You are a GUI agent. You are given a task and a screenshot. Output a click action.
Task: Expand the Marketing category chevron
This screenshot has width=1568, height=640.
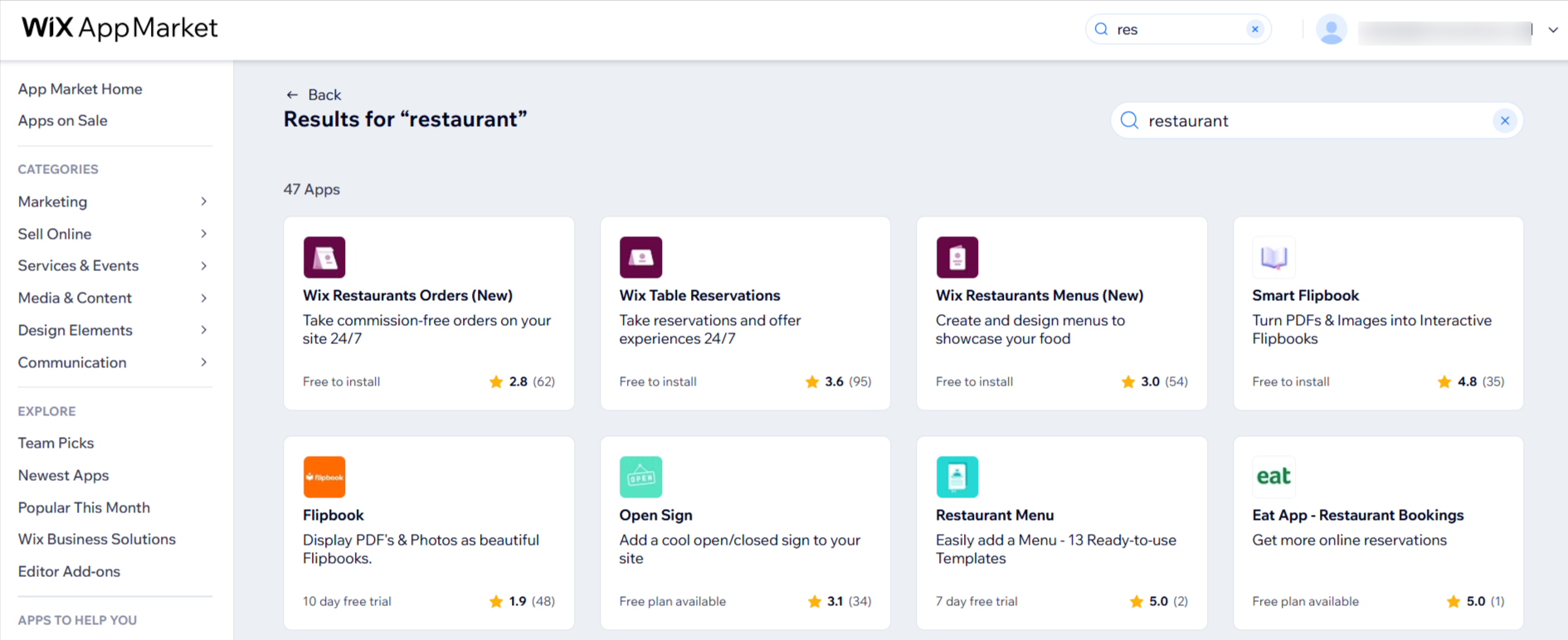(203, 201)
